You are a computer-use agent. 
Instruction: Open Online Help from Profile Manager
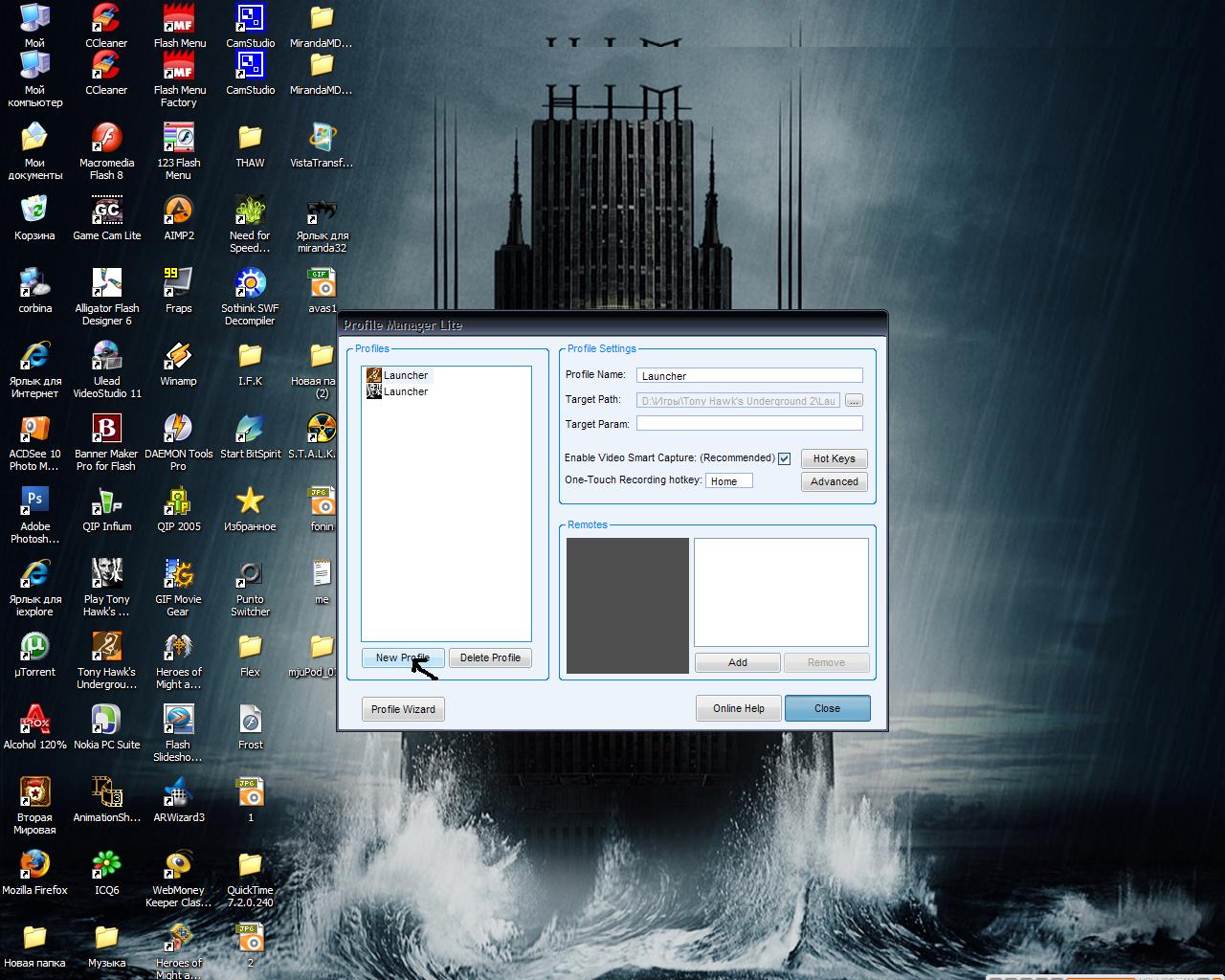[x=739, y=708]
